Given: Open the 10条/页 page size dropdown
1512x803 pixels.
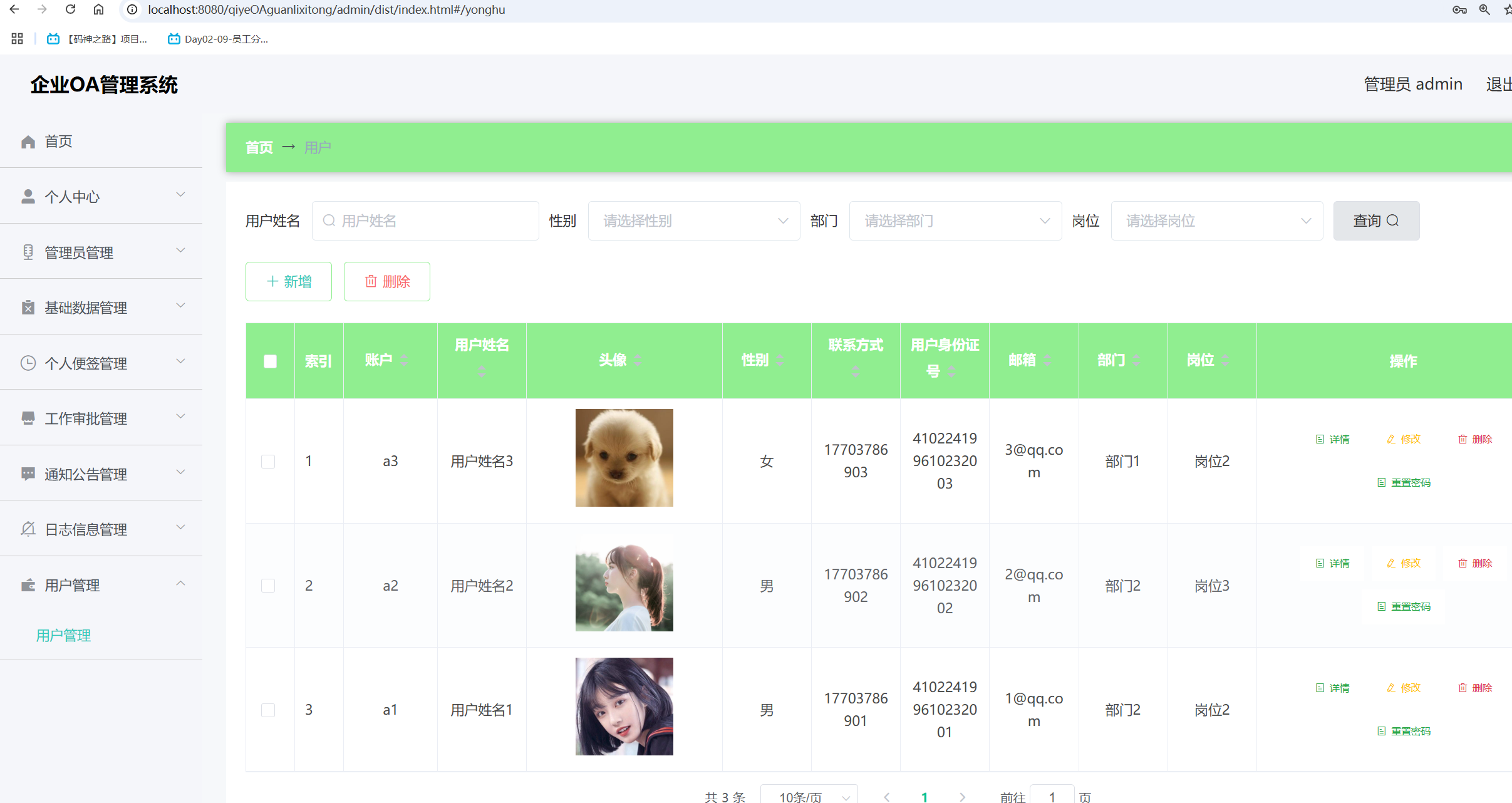Looking at the screenshot, I should (x=808, y=796).
